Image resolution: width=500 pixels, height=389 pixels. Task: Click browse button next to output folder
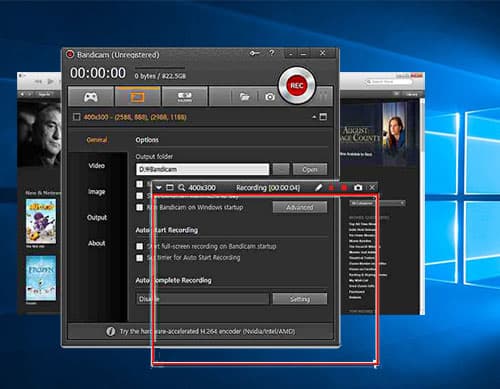pos(281,169)
